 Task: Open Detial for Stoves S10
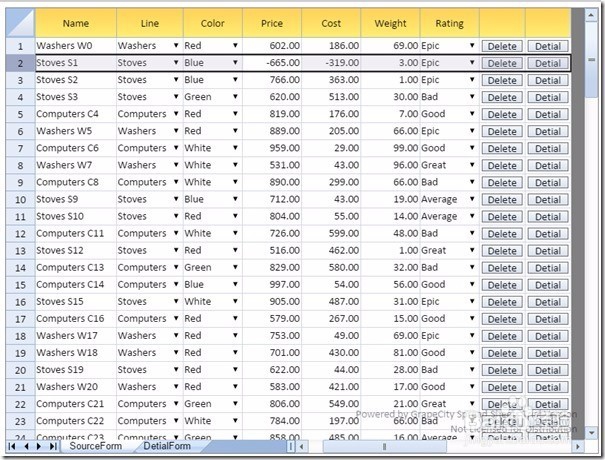pyautogui.click(x=548, y=216)
